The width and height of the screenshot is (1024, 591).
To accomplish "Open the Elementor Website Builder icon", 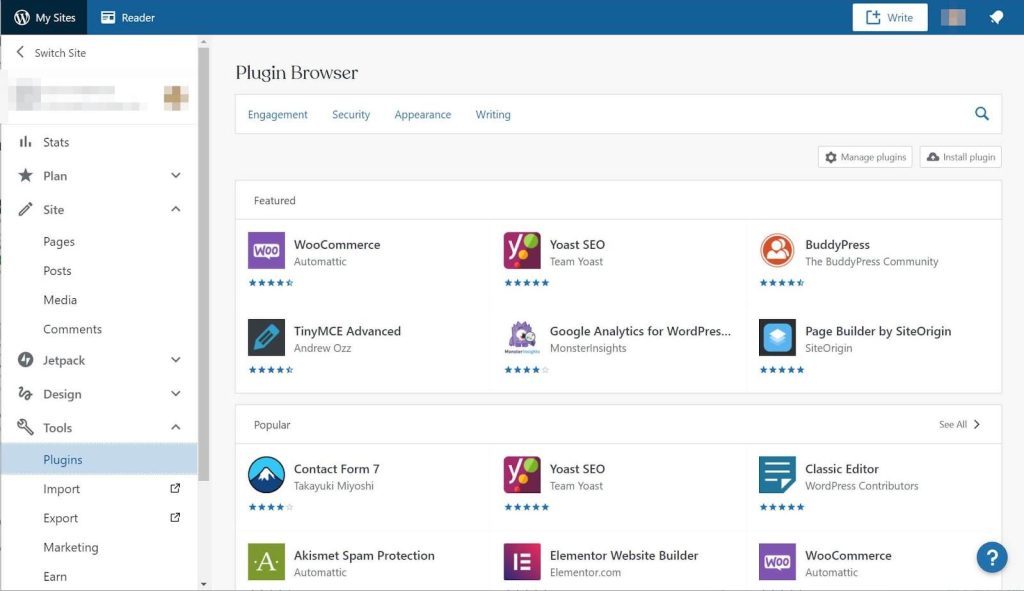I will tap(522, 562).
